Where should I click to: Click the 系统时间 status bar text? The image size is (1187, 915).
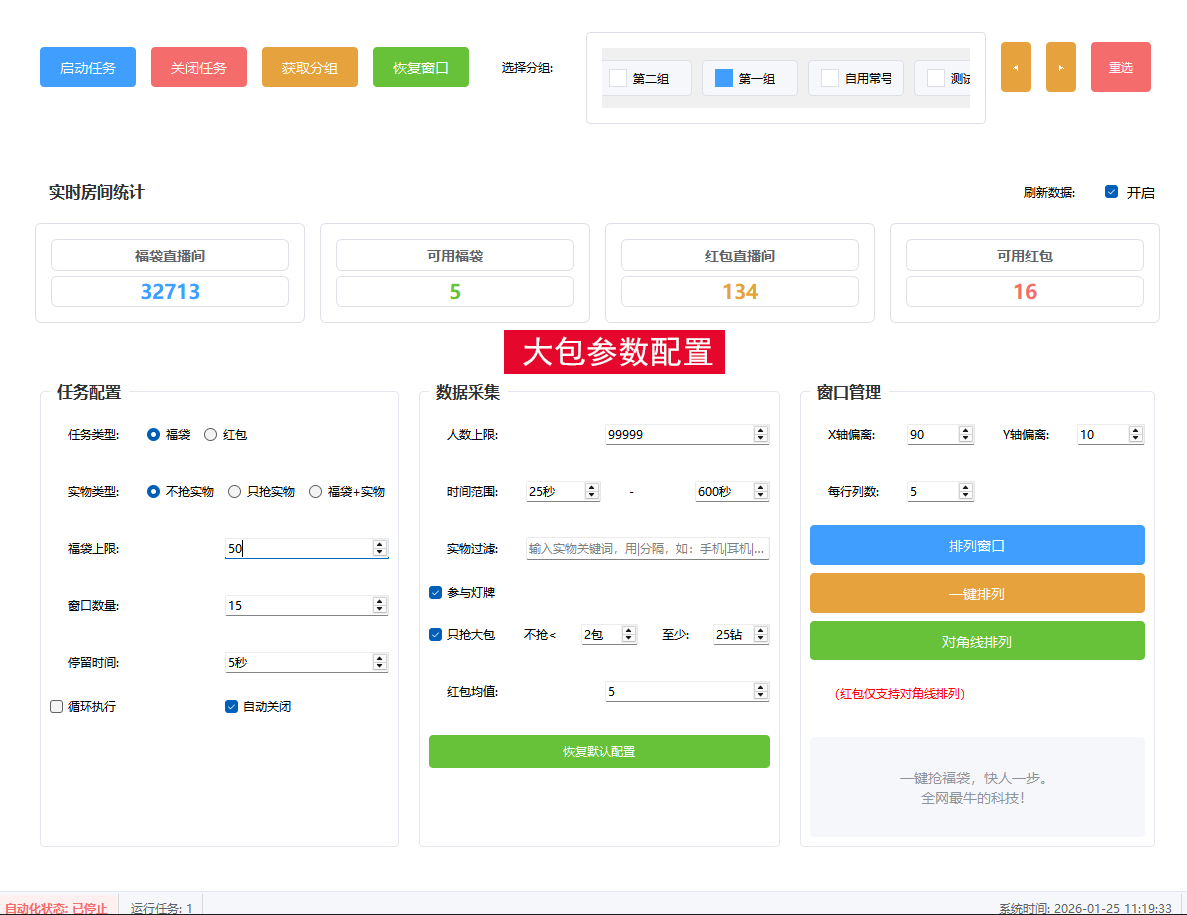point(1086,907)
